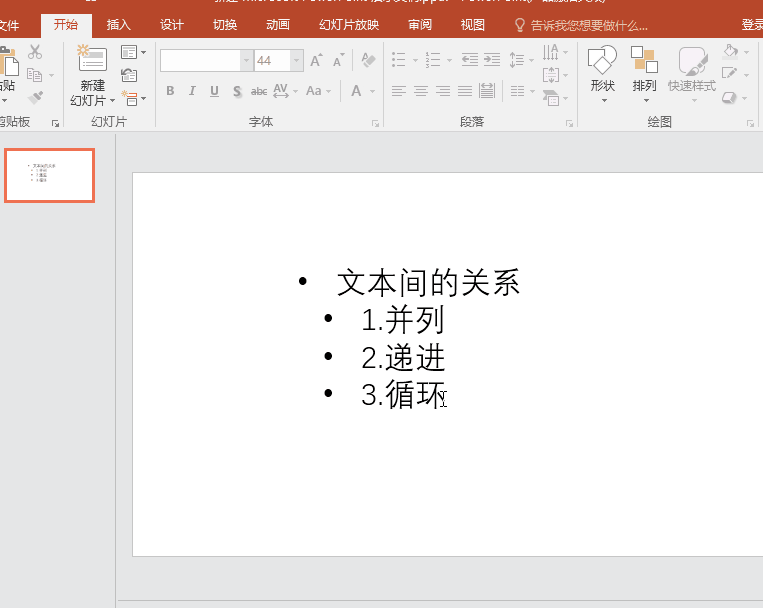Screen dimensions: 763x608
Task: Switch to the Design (设计) tab
Action: pyautogui.click(x=172, y=24)
